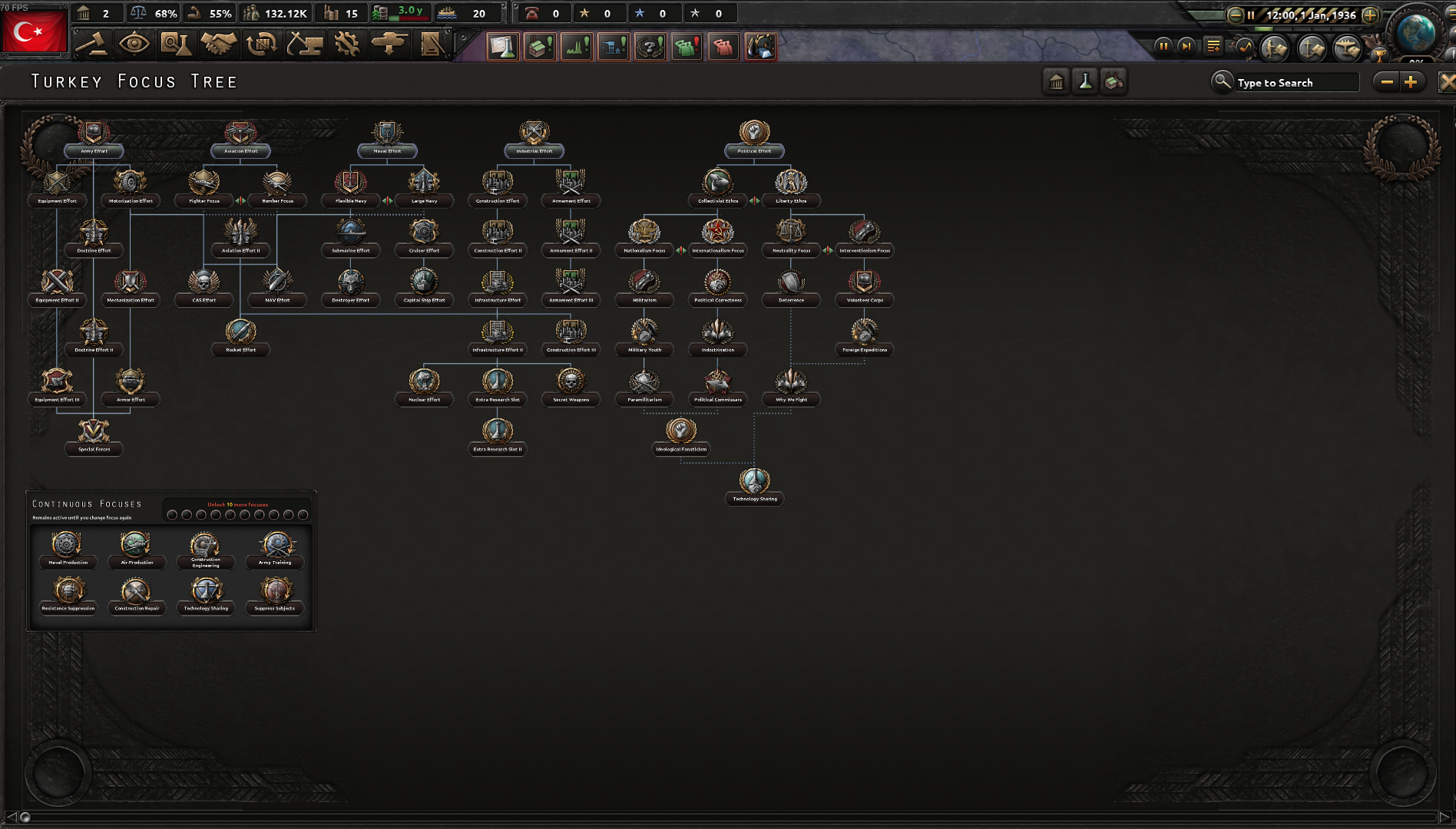This screenshot has height=829, width=1456.
Task: Click the horizontal scrollbar handle
Action: click(25, 817)
